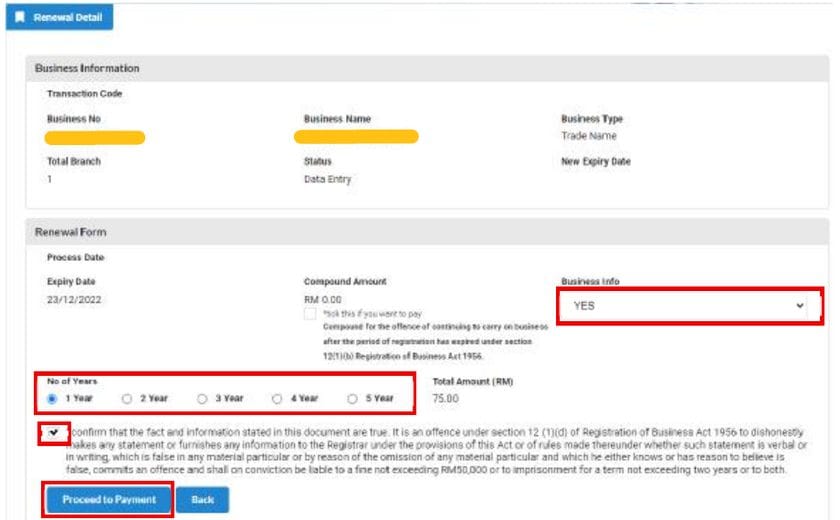Select the 1 Year radio option

click(52, 398)
